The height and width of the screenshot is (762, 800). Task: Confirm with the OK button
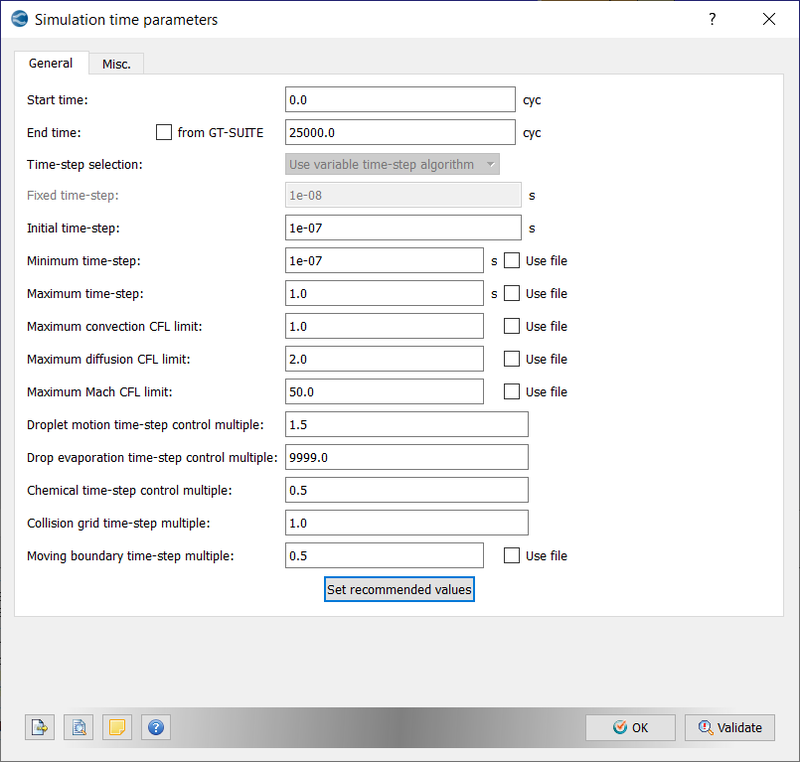pyautogui.click(x=631, y=727)
